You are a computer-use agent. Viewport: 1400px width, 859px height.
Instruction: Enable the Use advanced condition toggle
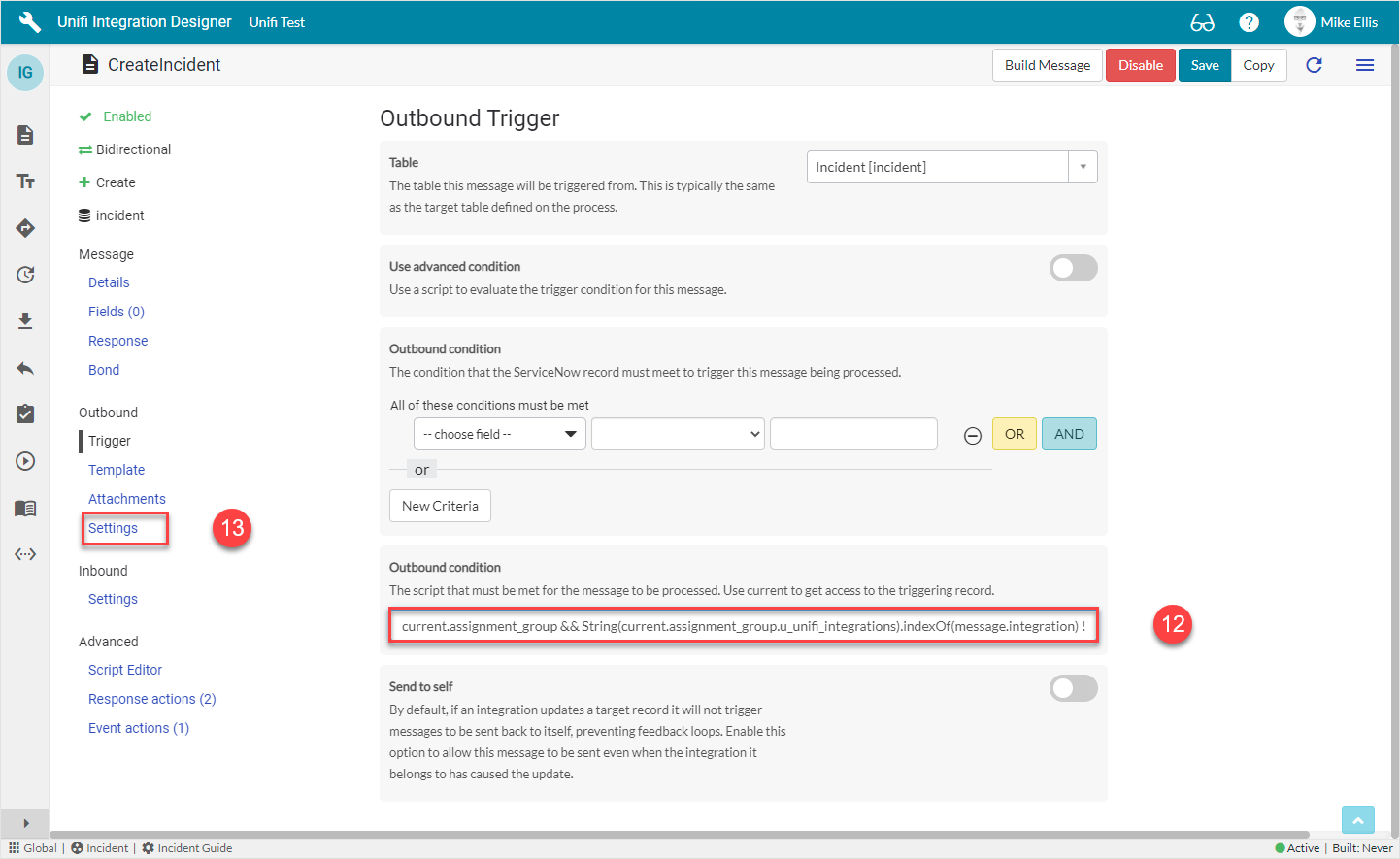click(x=1073, y=268)
